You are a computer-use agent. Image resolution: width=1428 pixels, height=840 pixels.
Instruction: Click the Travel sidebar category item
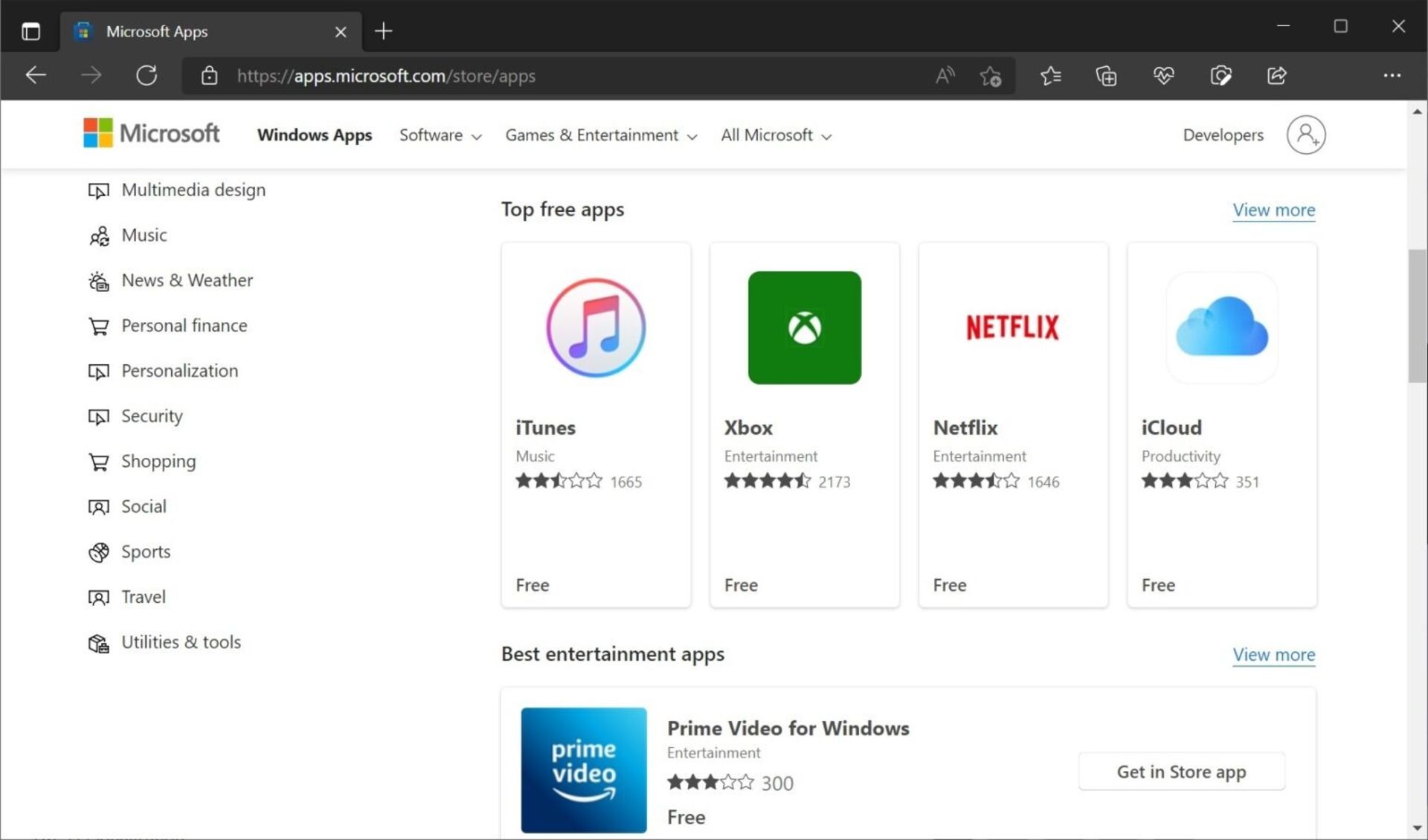[143, 596]
